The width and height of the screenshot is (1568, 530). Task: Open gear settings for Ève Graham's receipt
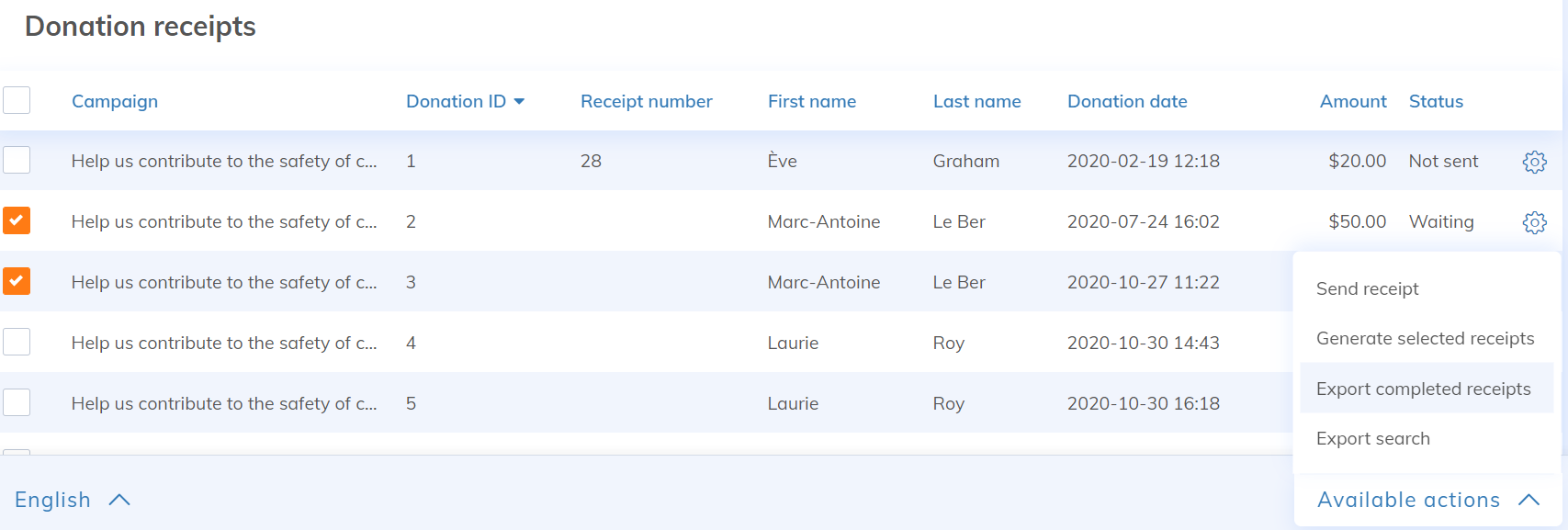[x=1534, y=162]
